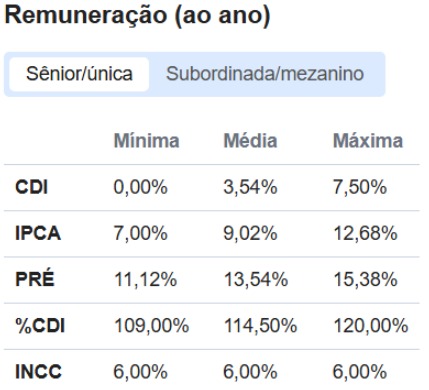Select the CDI minimum value 0,00%
Screen dimensions: 429x390
(140, 187)
